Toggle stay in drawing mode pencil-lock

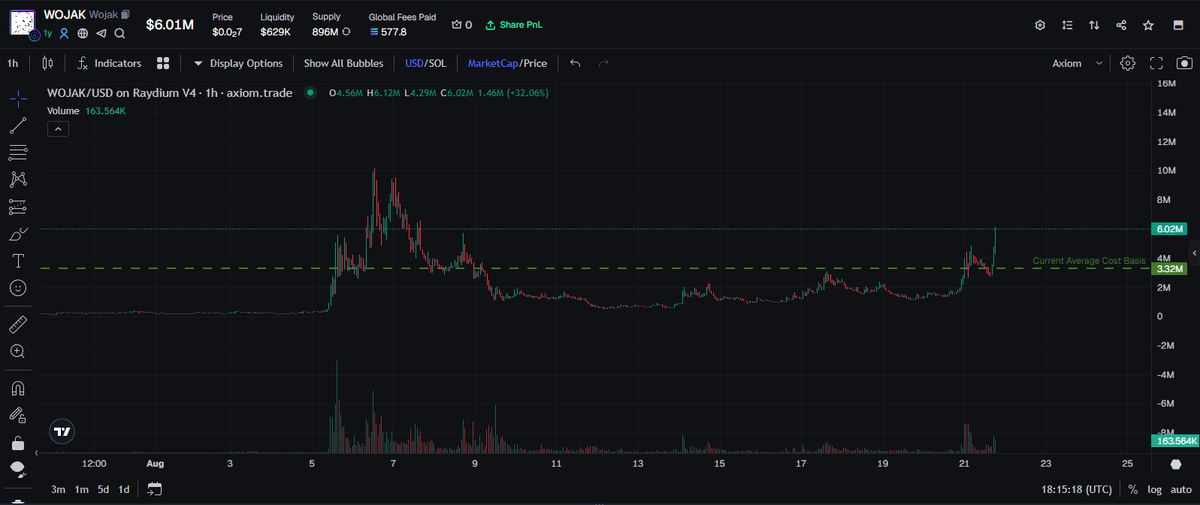18,415
